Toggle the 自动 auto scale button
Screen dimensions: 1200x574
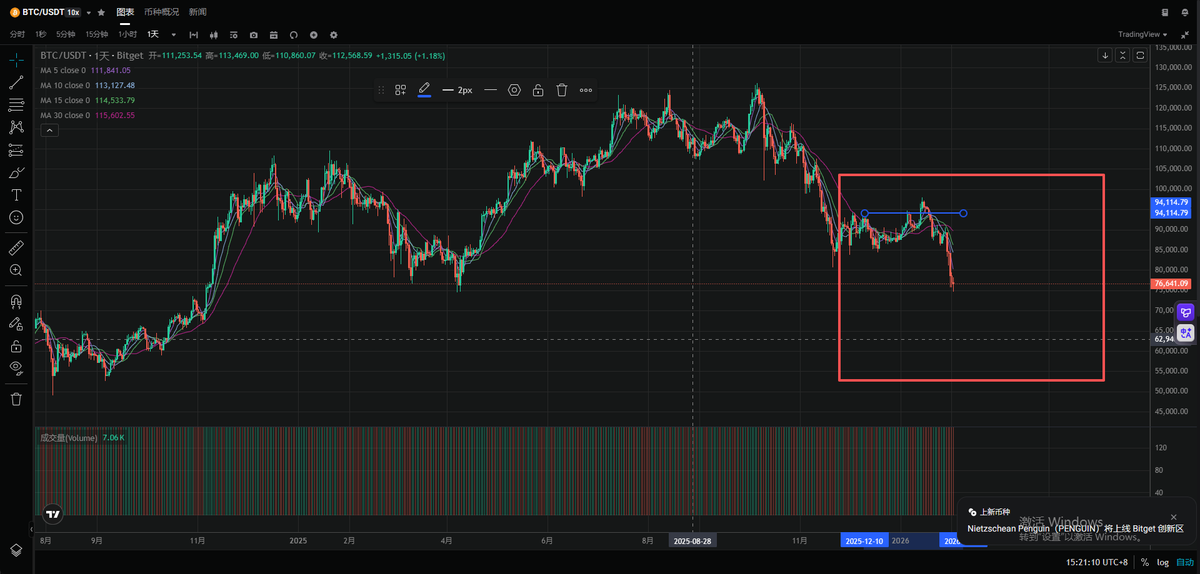(x=1185, y=563)
